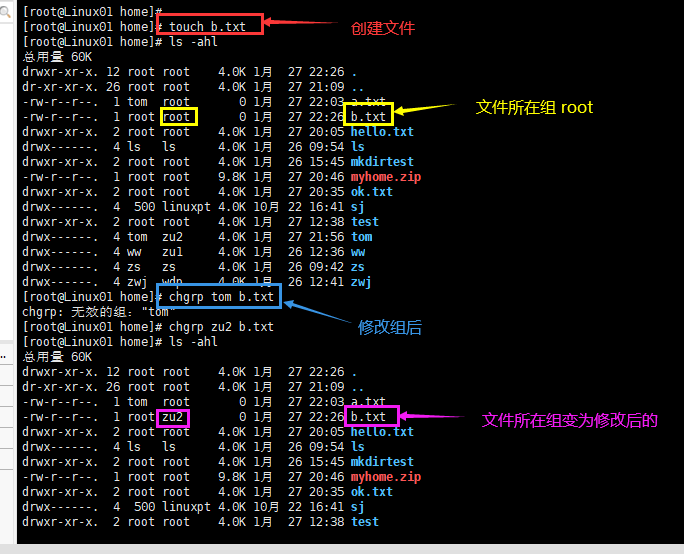Click the "chgrp tom b.txt" command text
Screen dimensions: 684x554
pos(221,297)
